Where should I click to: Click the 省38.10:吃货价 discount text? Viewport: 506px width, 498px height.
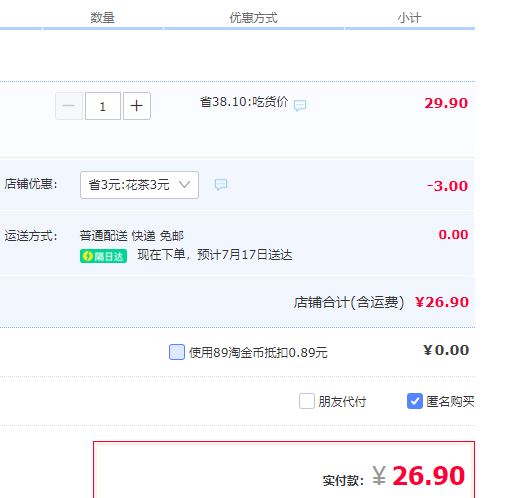coord(244,102)
